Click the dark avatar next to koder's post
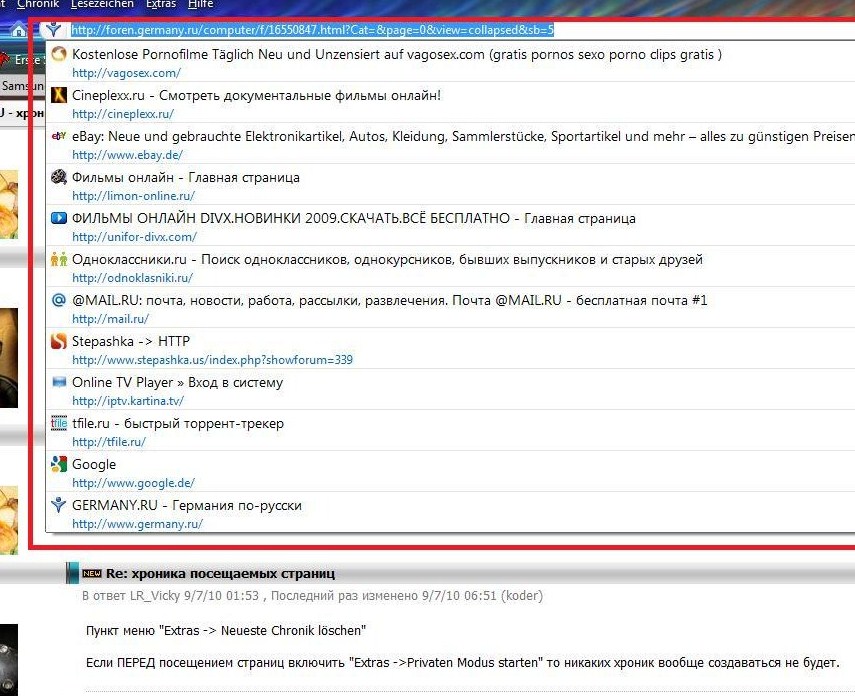Viewport: 855px width, 696px height. 9,660
